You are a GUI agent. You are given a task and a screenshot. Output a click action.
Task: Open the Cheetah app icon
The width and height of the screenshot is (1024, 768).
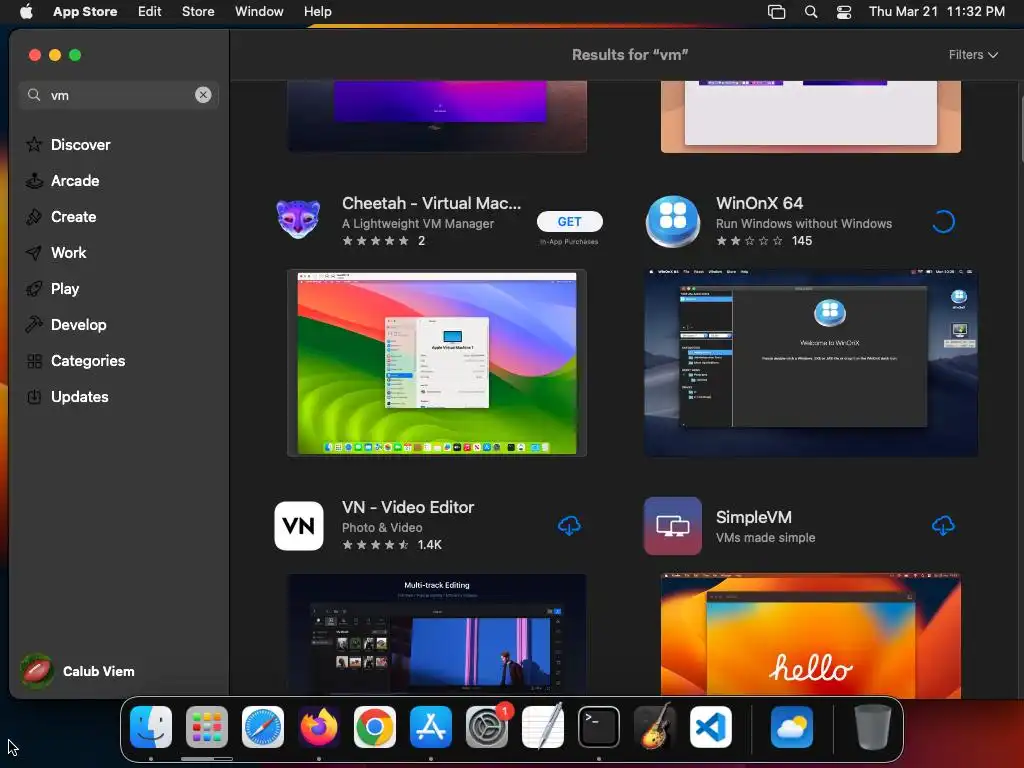click(298, 219)
